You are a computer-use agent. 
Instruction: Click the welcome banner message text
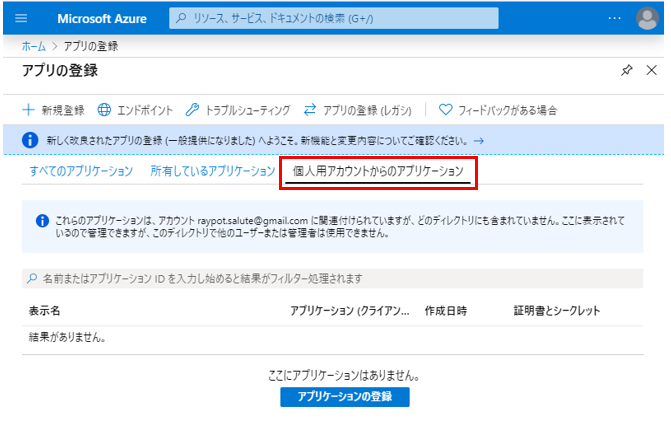pyautogui.click(x=257, y=140)
